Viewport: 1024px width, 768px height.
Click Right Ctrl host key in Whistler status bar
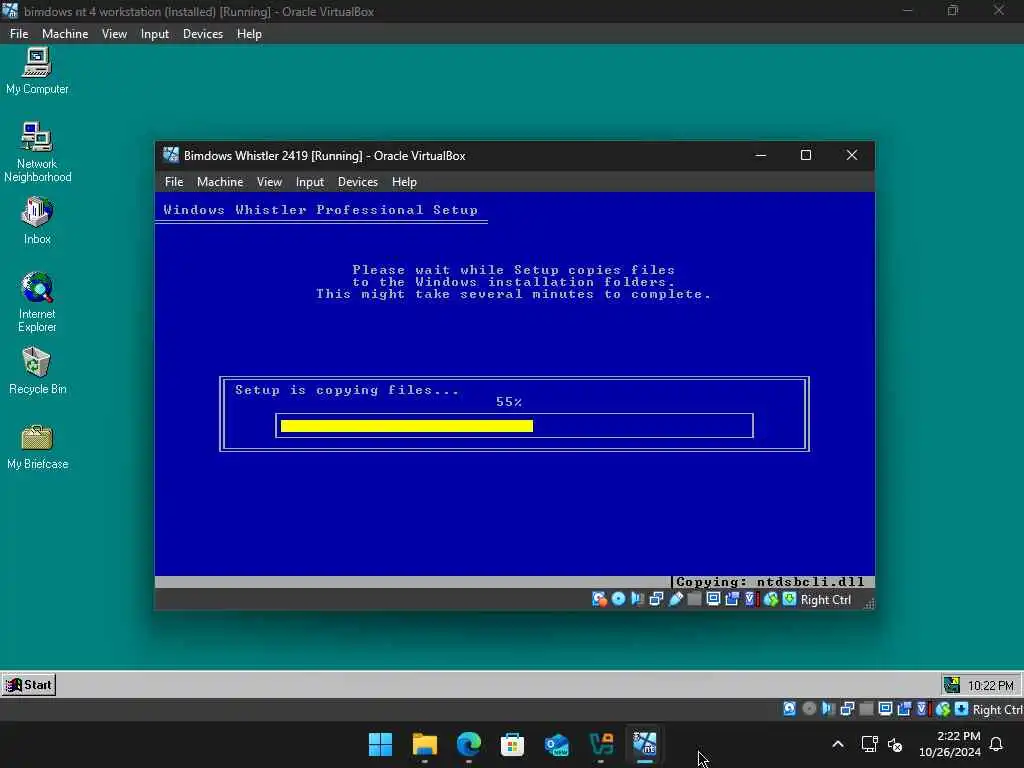click(825, 600)
